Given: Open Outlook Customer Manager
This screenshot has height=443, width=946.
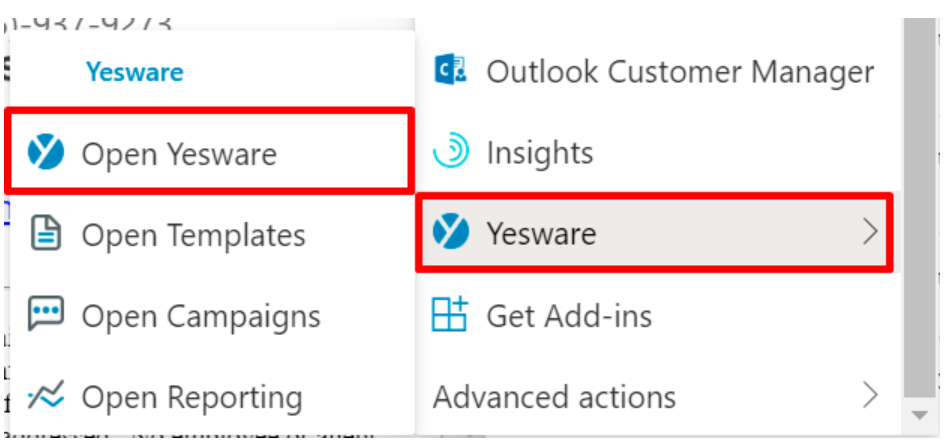Looking at the screenshot, I should pyautogui.click(x=659, y=71).
